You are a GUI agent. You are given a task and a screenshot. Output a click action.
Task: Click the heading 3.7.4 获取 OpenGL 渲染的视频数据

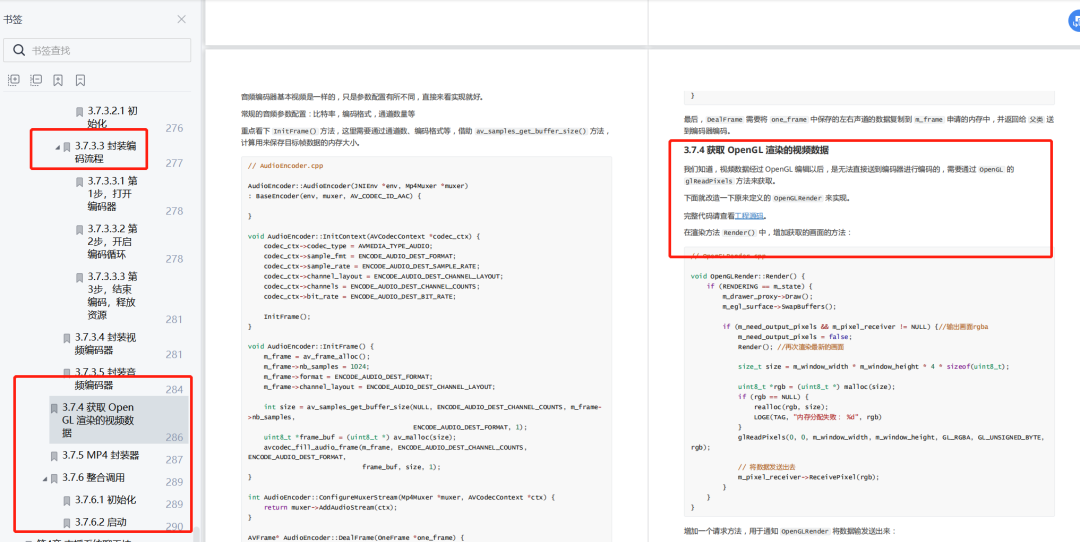coord(756,150)
